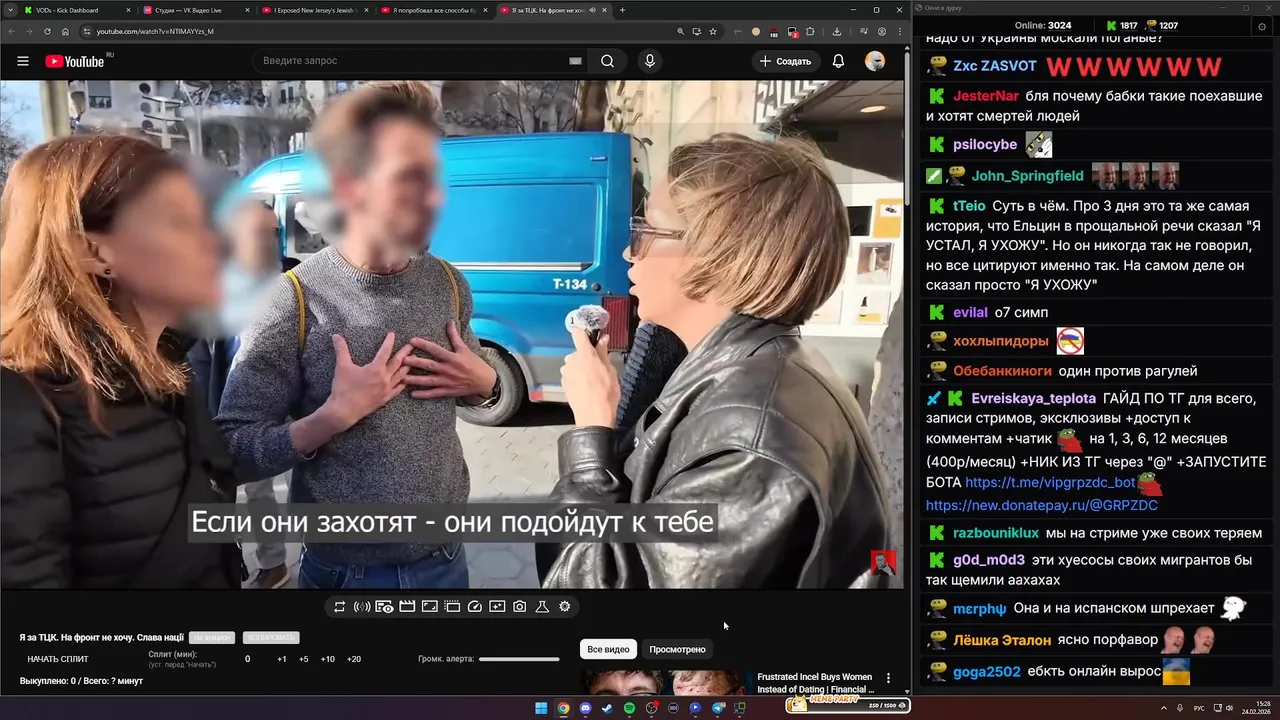Click the speedometer playback speed icon
Screen dimensions: 1280x720
[x=475, y=606]
